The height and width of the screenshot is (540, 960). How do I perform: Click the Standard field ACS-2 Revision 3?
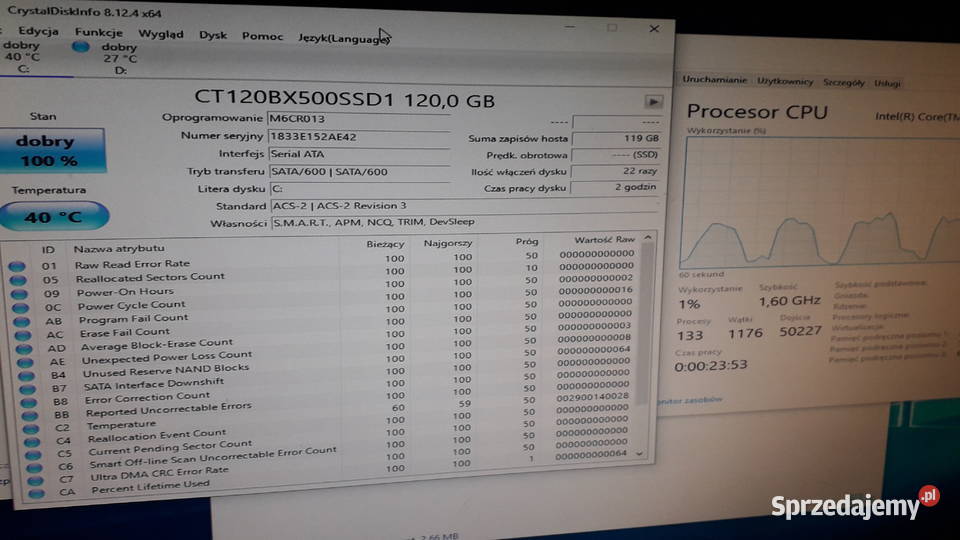465,206
